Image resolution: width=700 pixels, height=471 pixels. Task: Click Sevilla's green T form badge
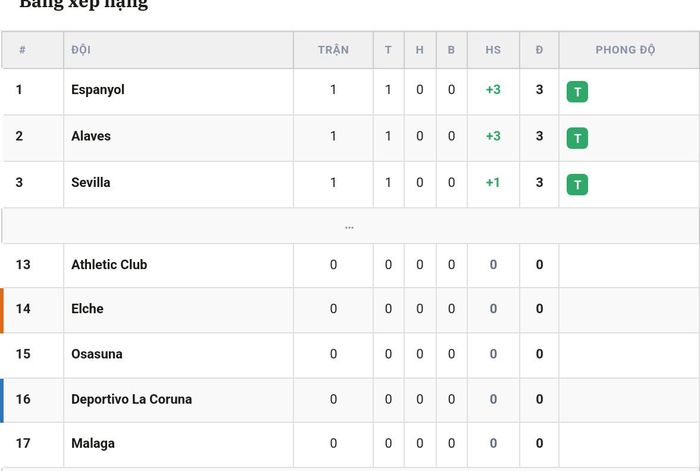577,185
